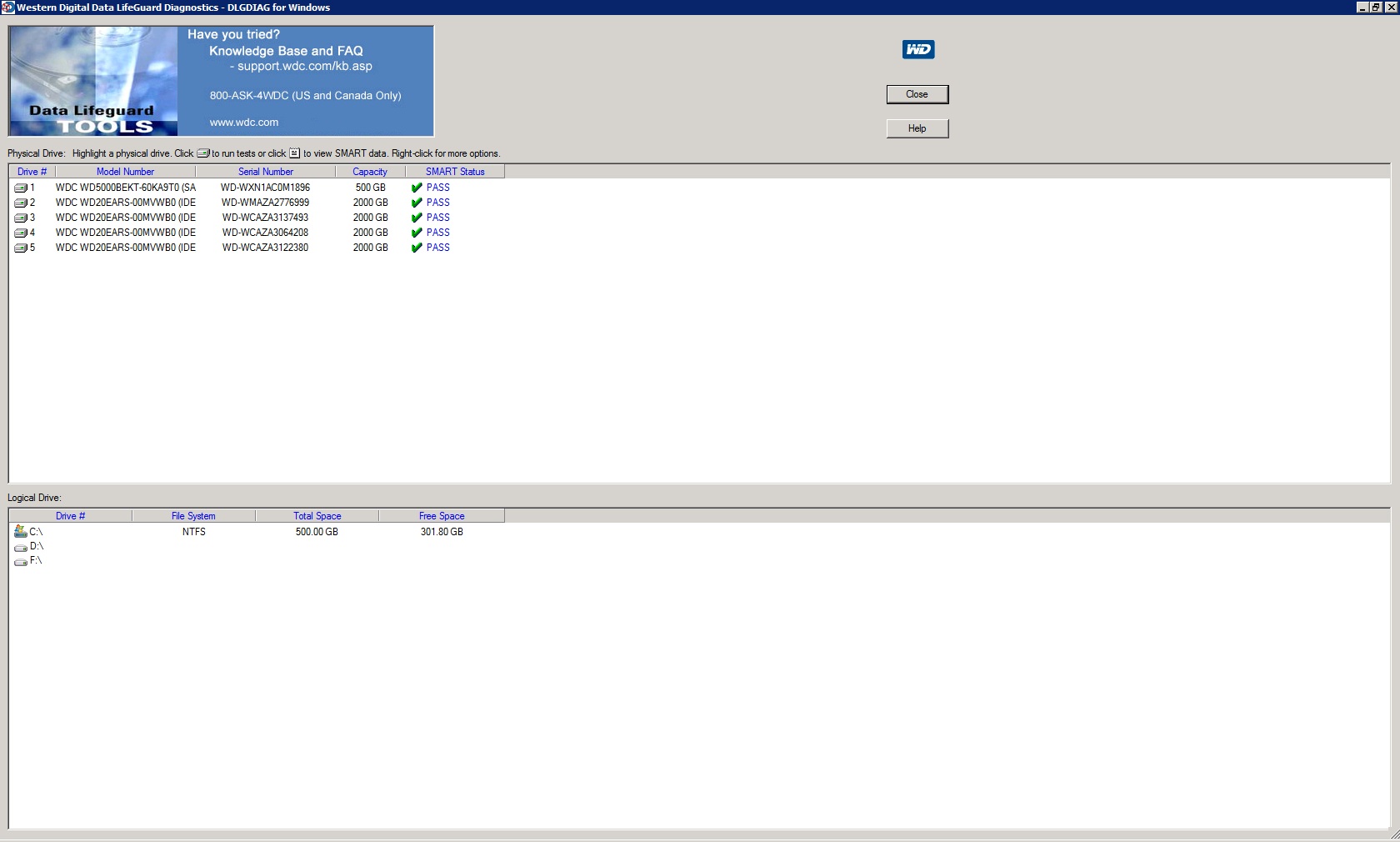Select the D:\ logical drive icon
The image size is (1400, 842).
(x=21, y=548)
